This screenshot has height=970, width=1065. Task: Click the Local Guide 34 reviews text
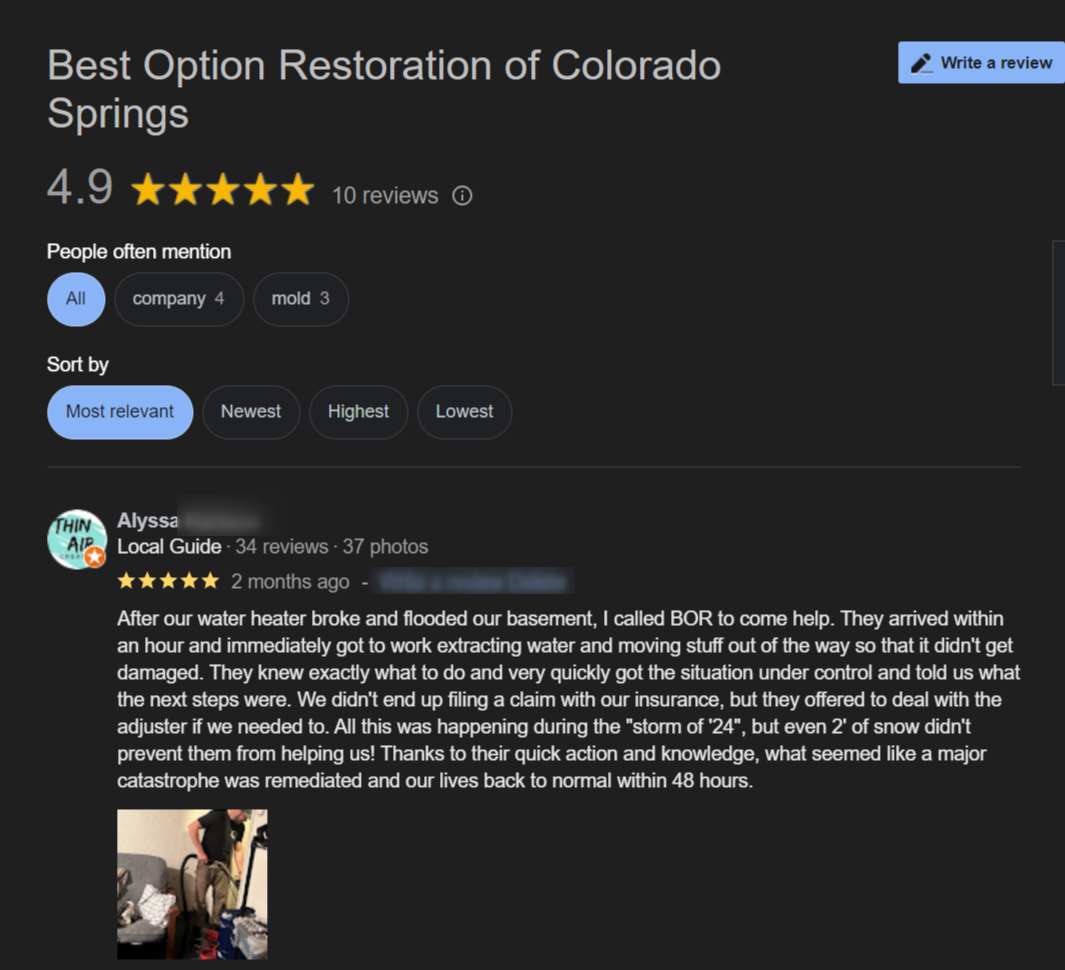tap(222, 547)
